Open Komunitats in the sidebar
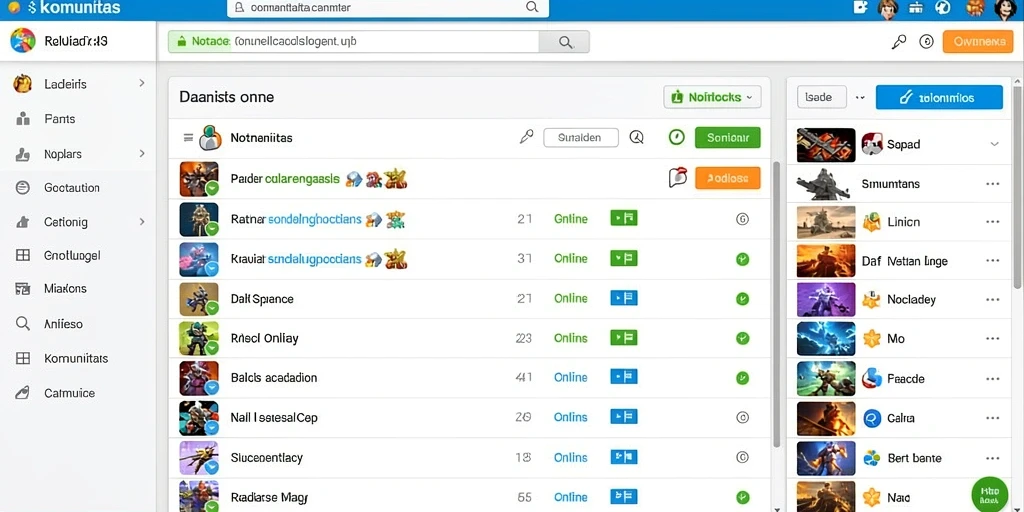Image resolution: width=1024 pixels, height=512 pixels. click(x=77, y=359)
